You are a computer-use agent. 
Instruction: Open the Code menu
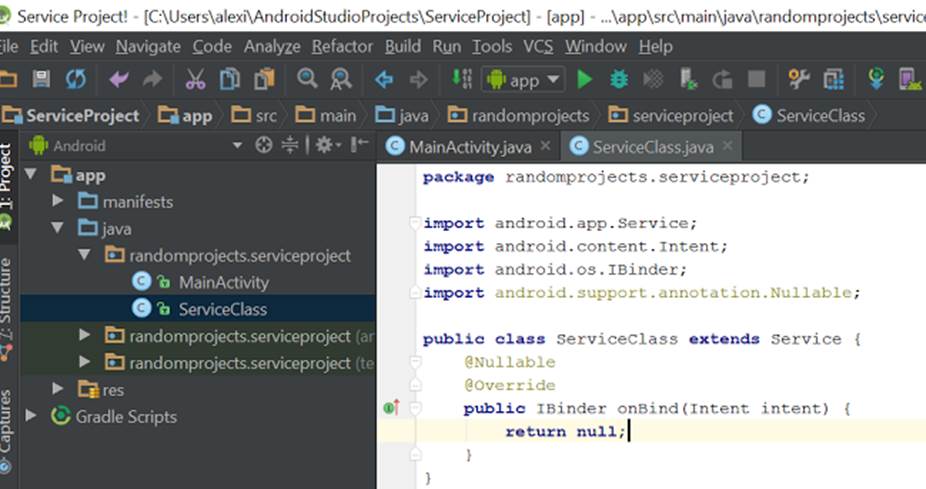pyautogui.click(x=212, y=46)
